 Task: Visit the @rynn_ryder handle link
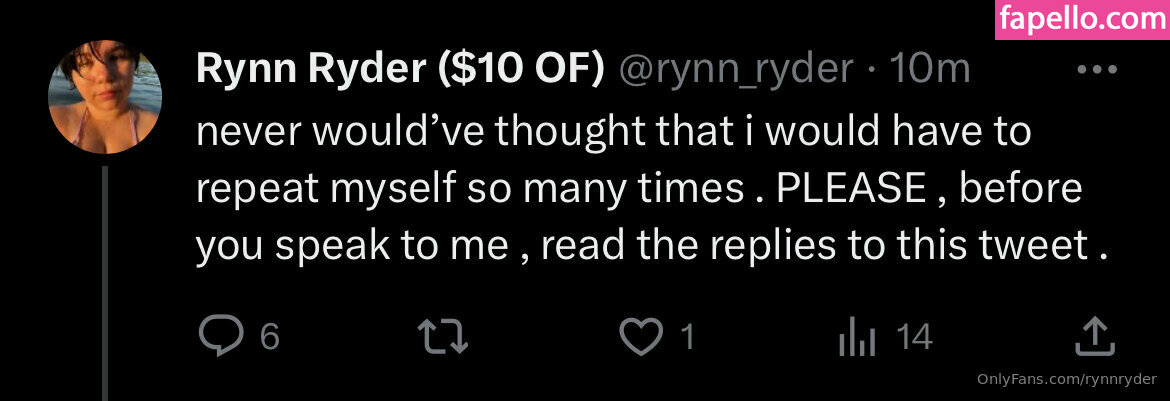click(x=737, y=69)
